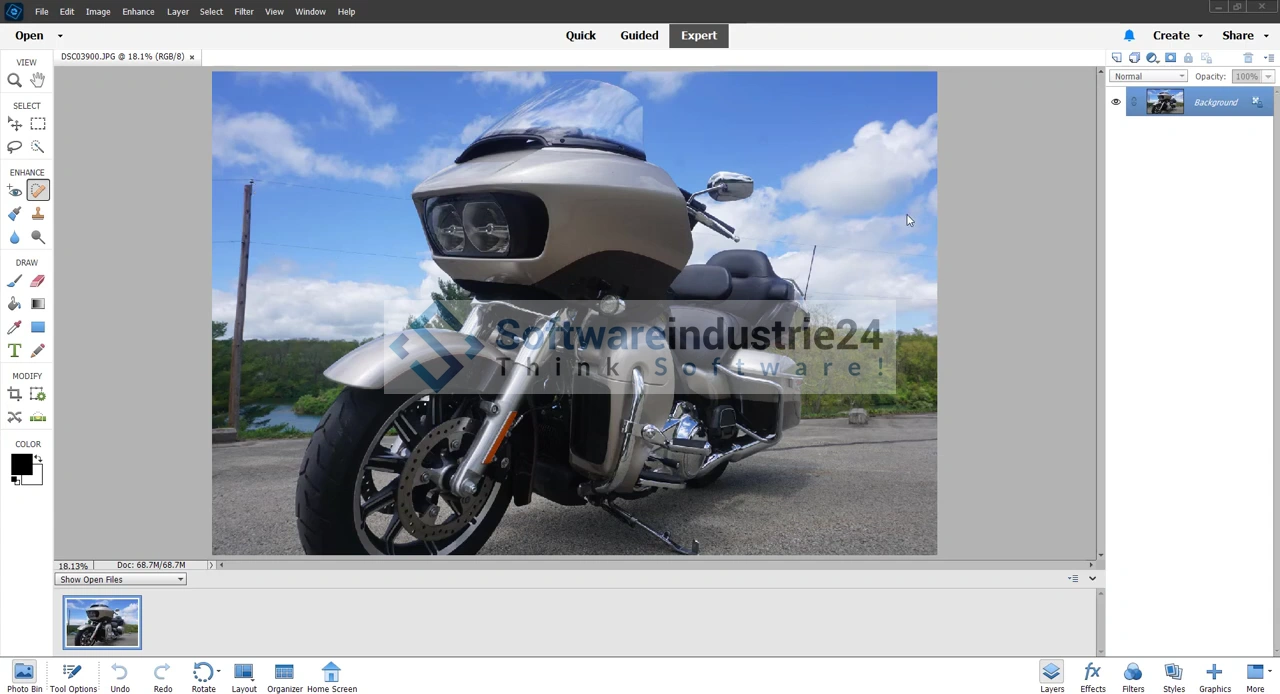This screenshot has width=1280, height=694.
Task: Select the Clone Stamp tool
Action: pyautogui.click(x=38, y=214)
